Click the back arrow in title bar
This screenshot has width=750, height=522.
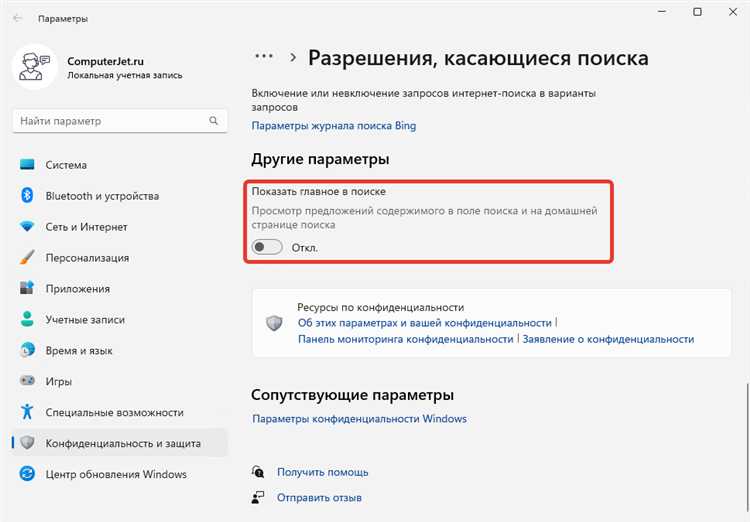click(x=18, y=19)
